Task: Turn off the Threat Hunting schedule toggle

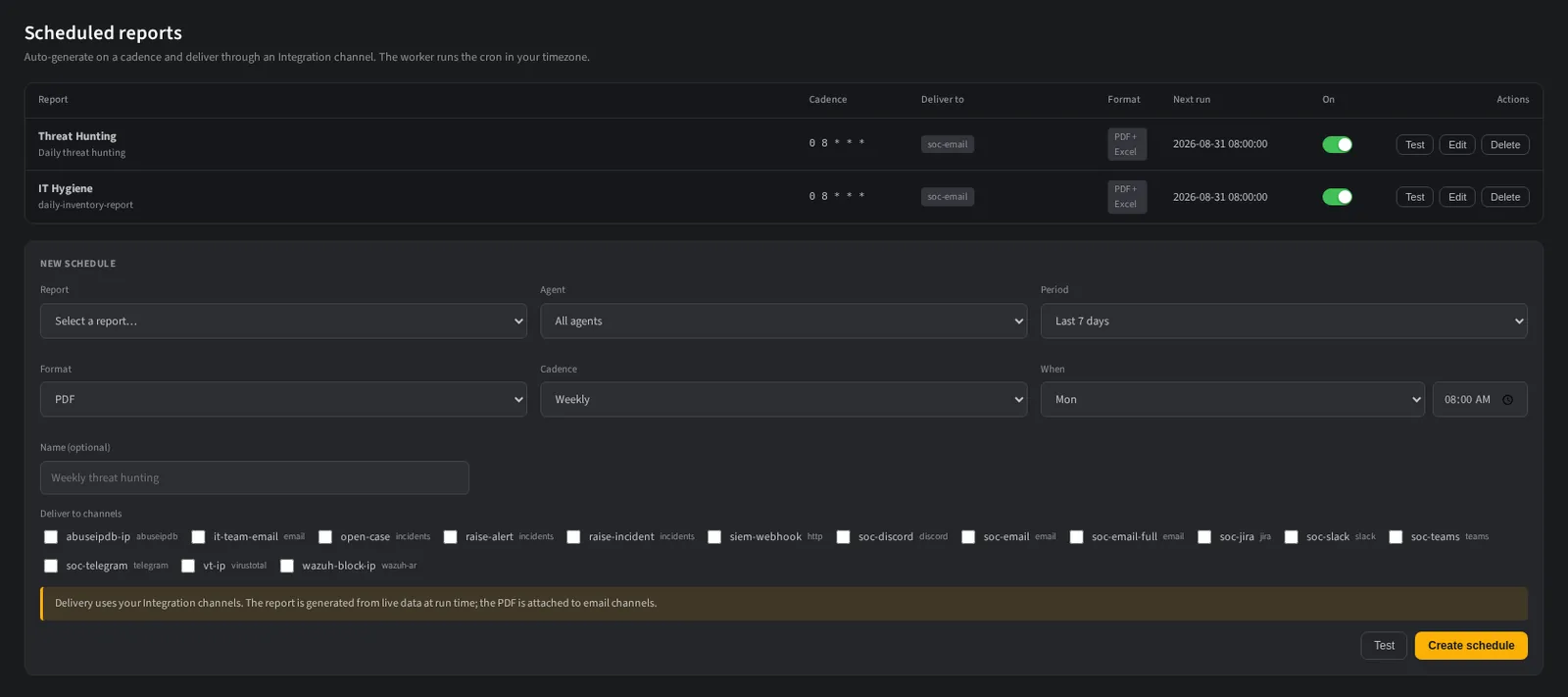Action: click(1337, 144)
